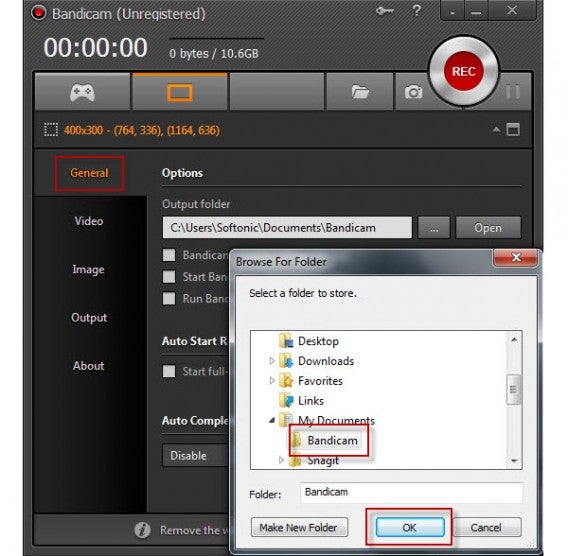This screenshot has width=568, height=556.
Task: Open the Disable dropdown
Action: [196, 455]
